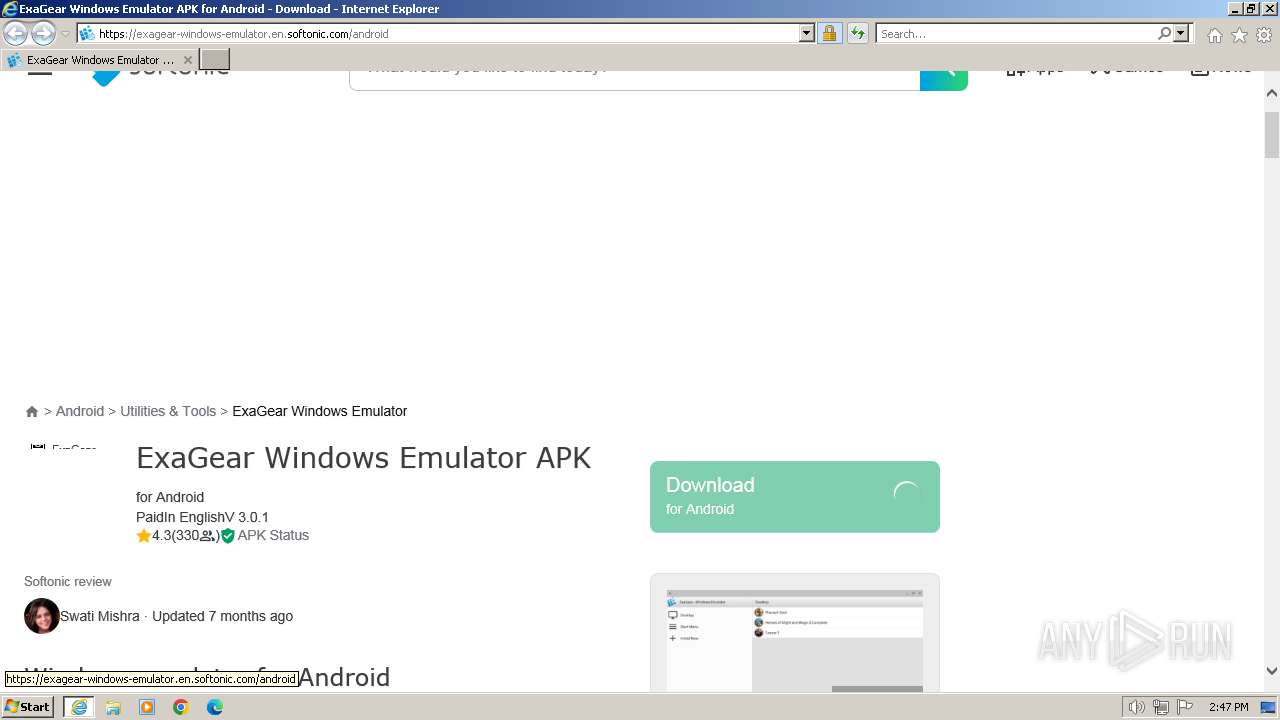Click the green Softonic search button
The image size is (1280, 720).
[x=944, y=79]
